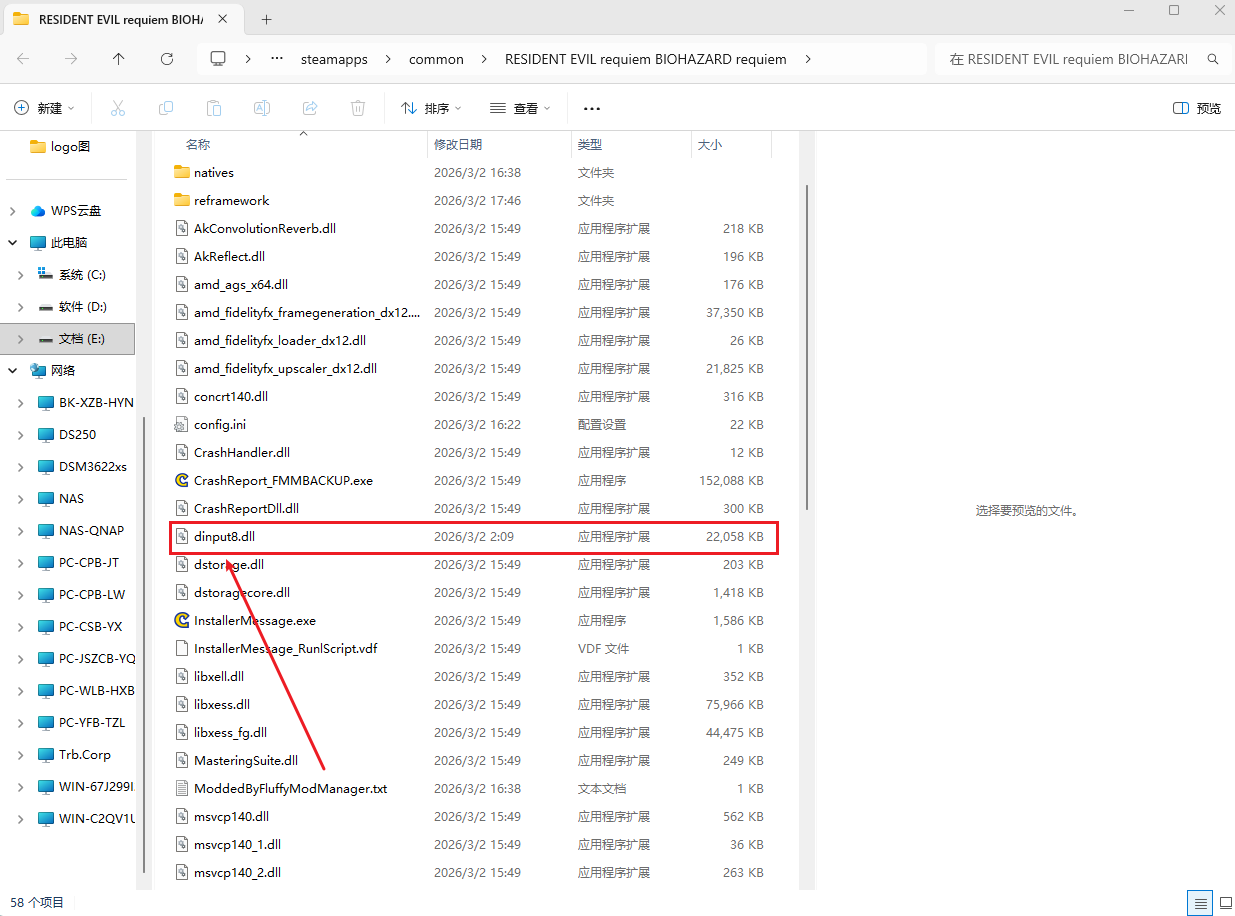The width and height of the screenshot is (1235, 916).
Task: Go up one directory level
Action: click(119, 59)
